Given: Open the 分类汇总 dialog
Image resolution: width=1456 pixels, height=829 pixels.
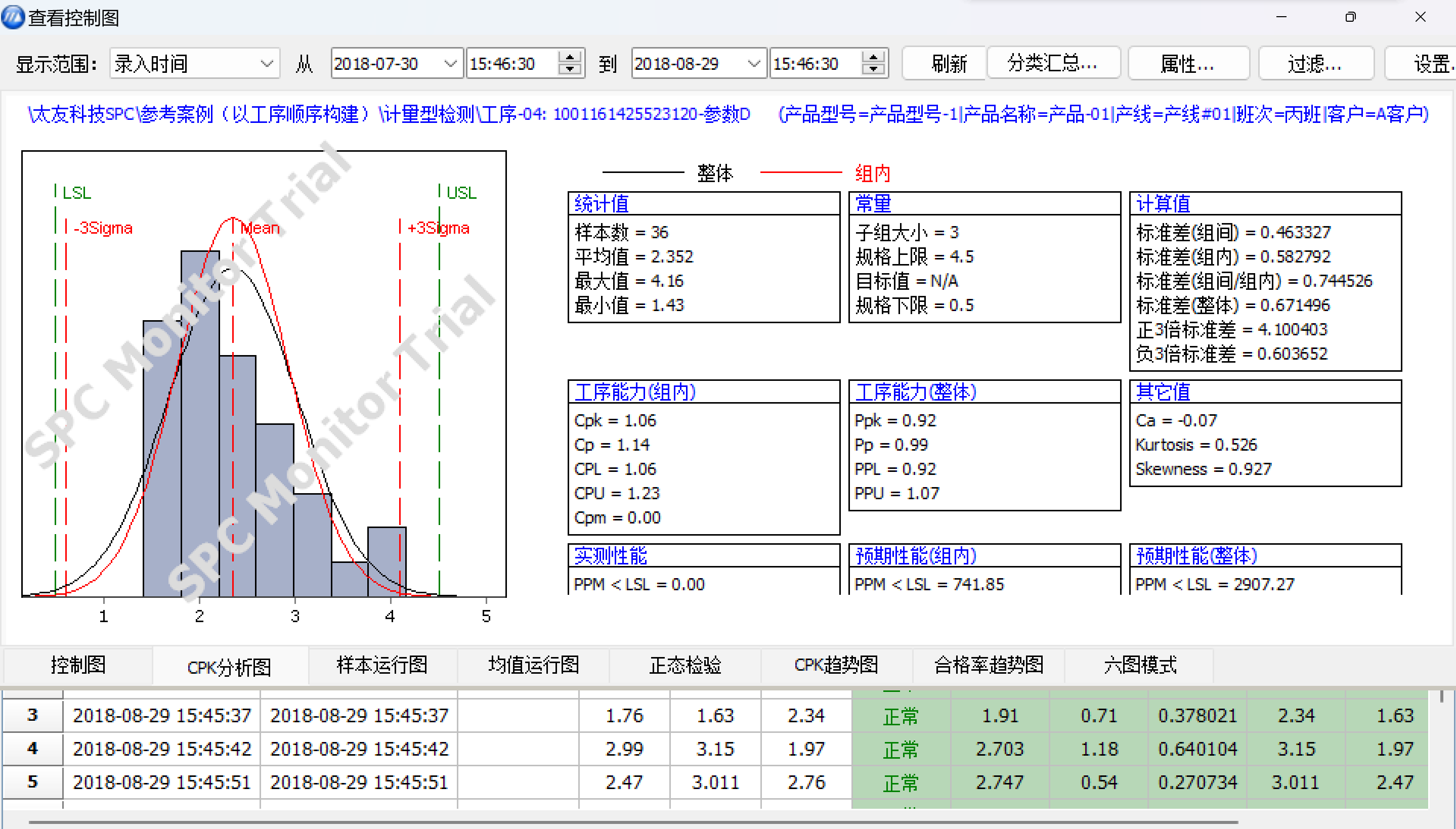Looking at the screenshot, I should (x=1053, y=63).
